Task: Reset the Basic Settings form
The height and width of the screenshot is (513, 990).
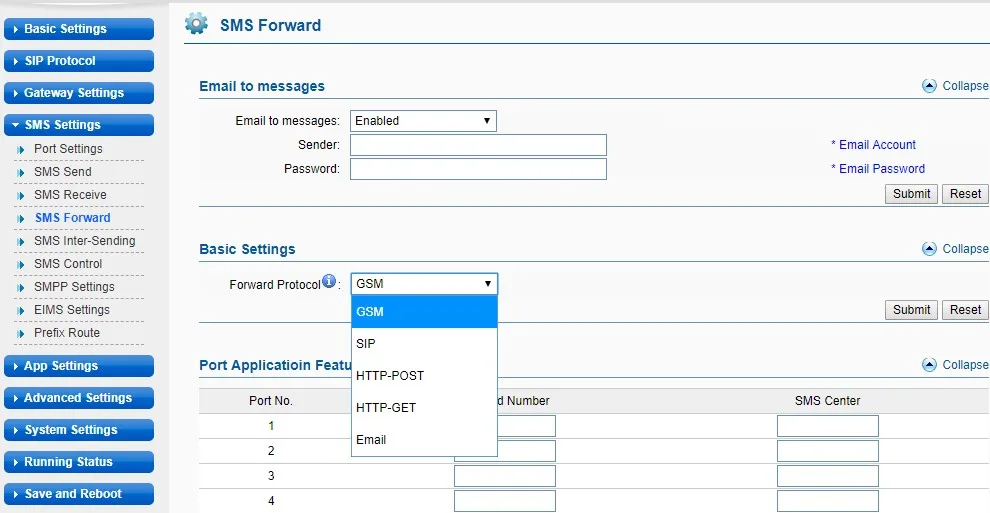Action: (965, 310)
